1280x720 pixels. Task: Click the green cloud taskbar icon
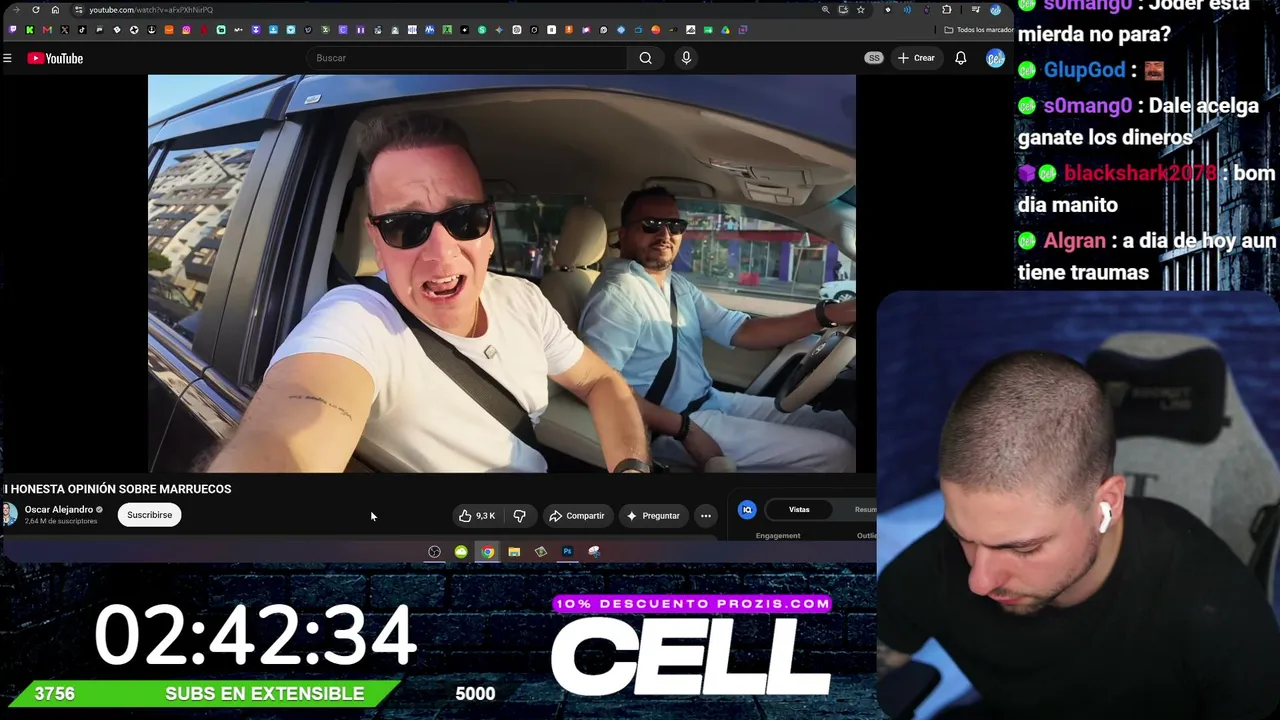(461, 552)
